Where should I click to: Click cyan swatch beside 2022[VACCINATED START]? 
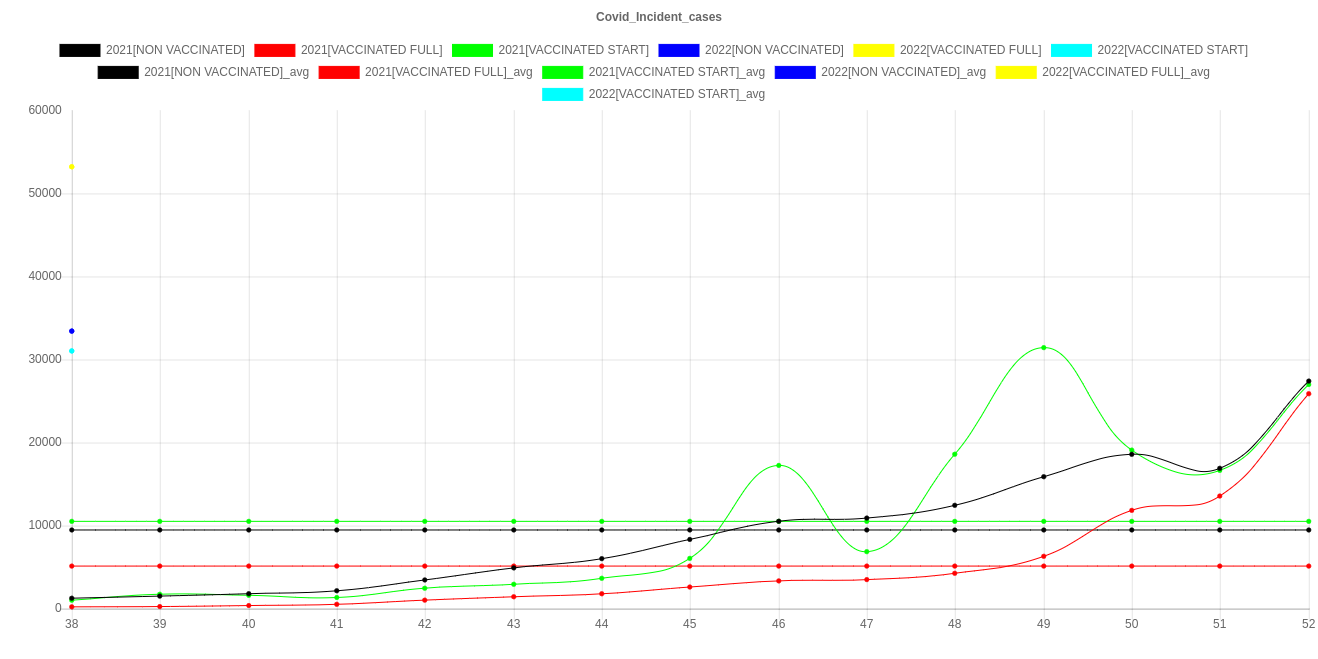[x=1071, y=50]
